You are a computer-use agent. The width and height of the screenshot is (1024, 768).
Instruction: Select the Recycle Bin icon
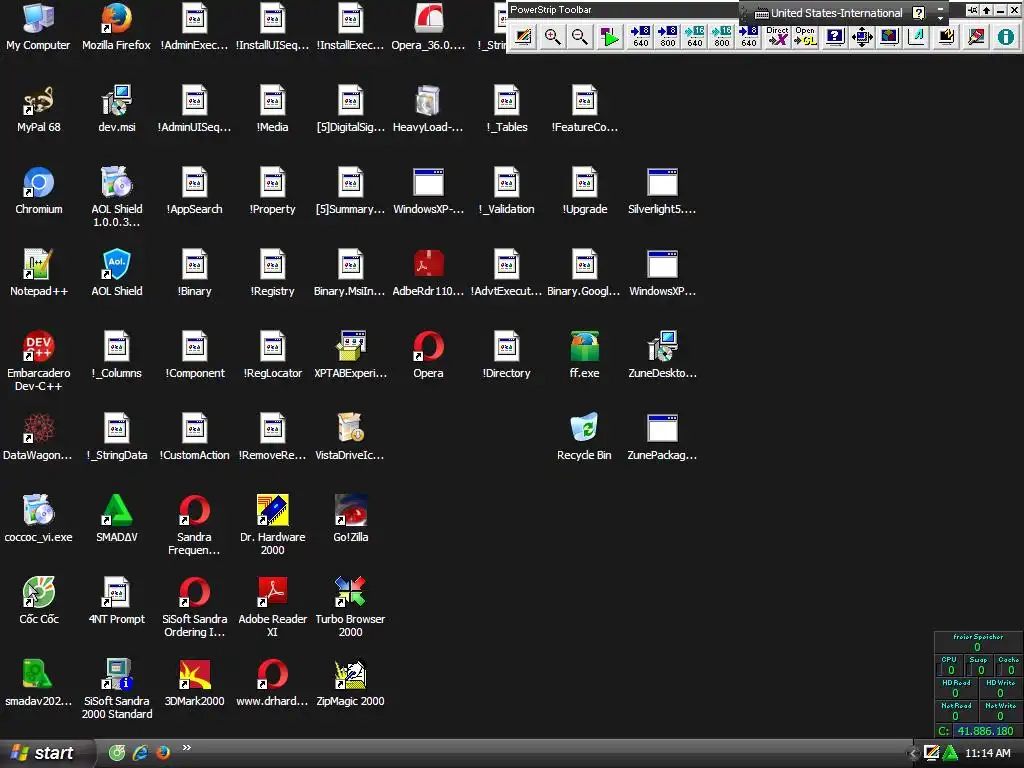584,436
